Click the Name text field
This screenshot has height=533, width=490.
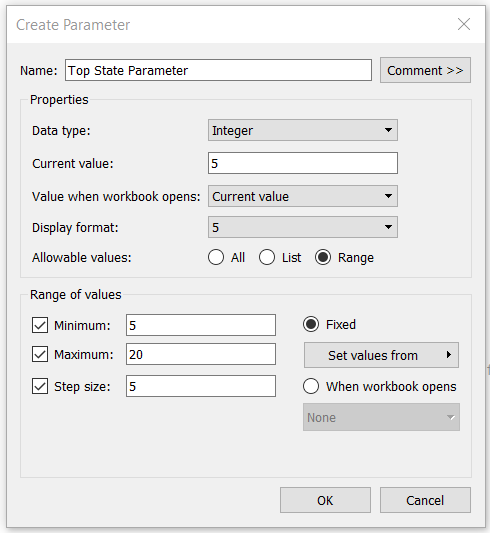pos(218,70)
